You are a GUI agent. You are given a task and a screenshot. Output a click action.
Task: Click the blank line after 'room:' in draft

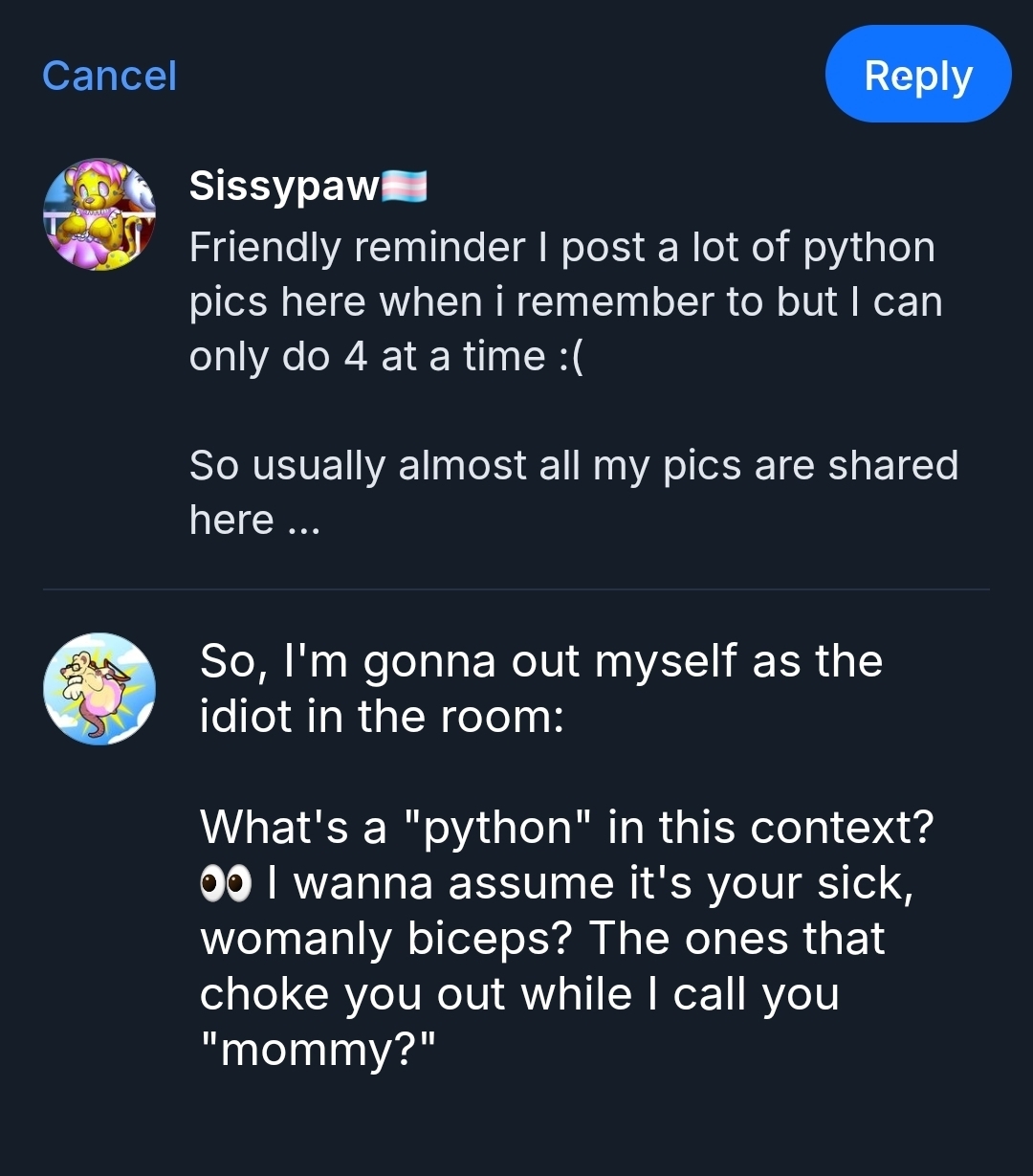pos(478,771)
